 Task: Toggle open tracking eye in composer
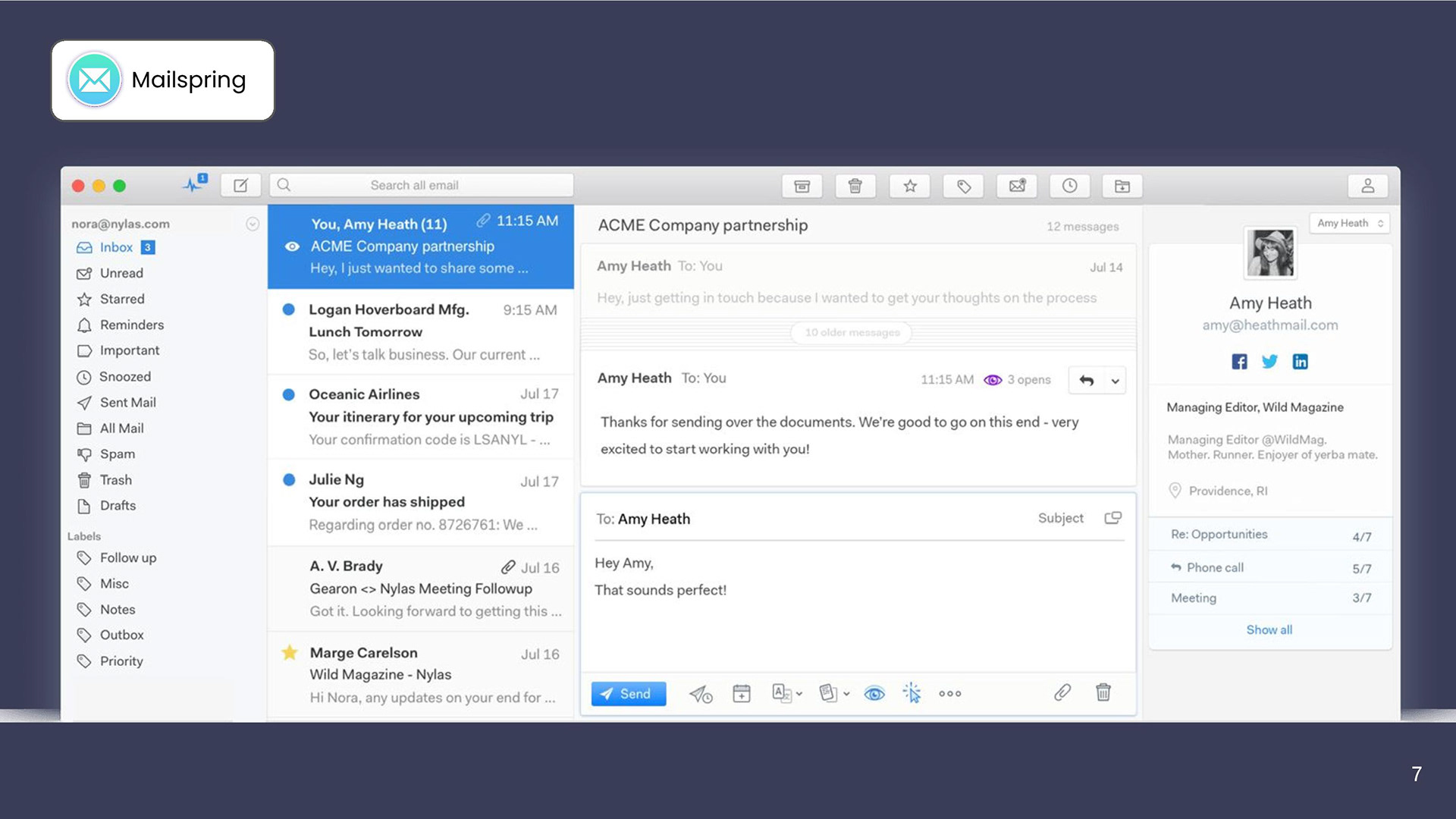(874, 694)
